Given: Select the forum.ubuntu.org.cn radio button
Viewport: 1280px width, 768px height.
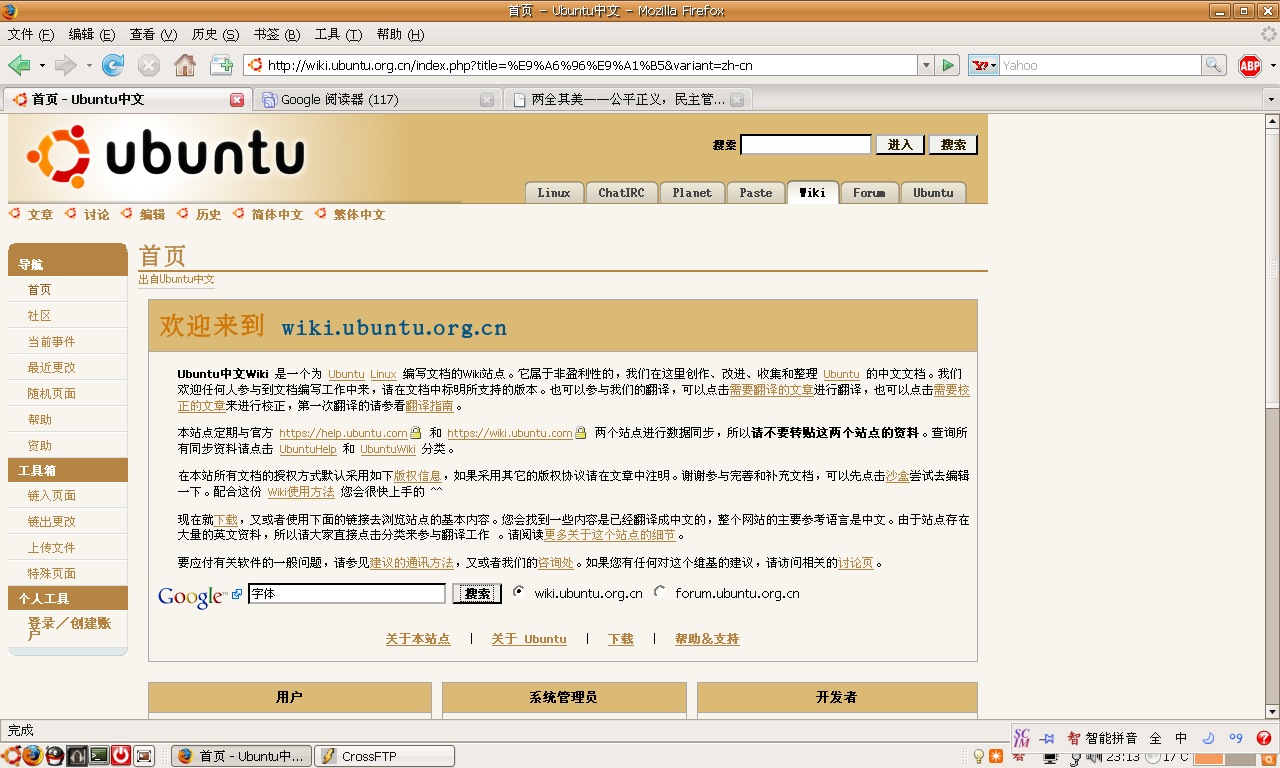Looking at the screenshot, I should pos(659,592).
